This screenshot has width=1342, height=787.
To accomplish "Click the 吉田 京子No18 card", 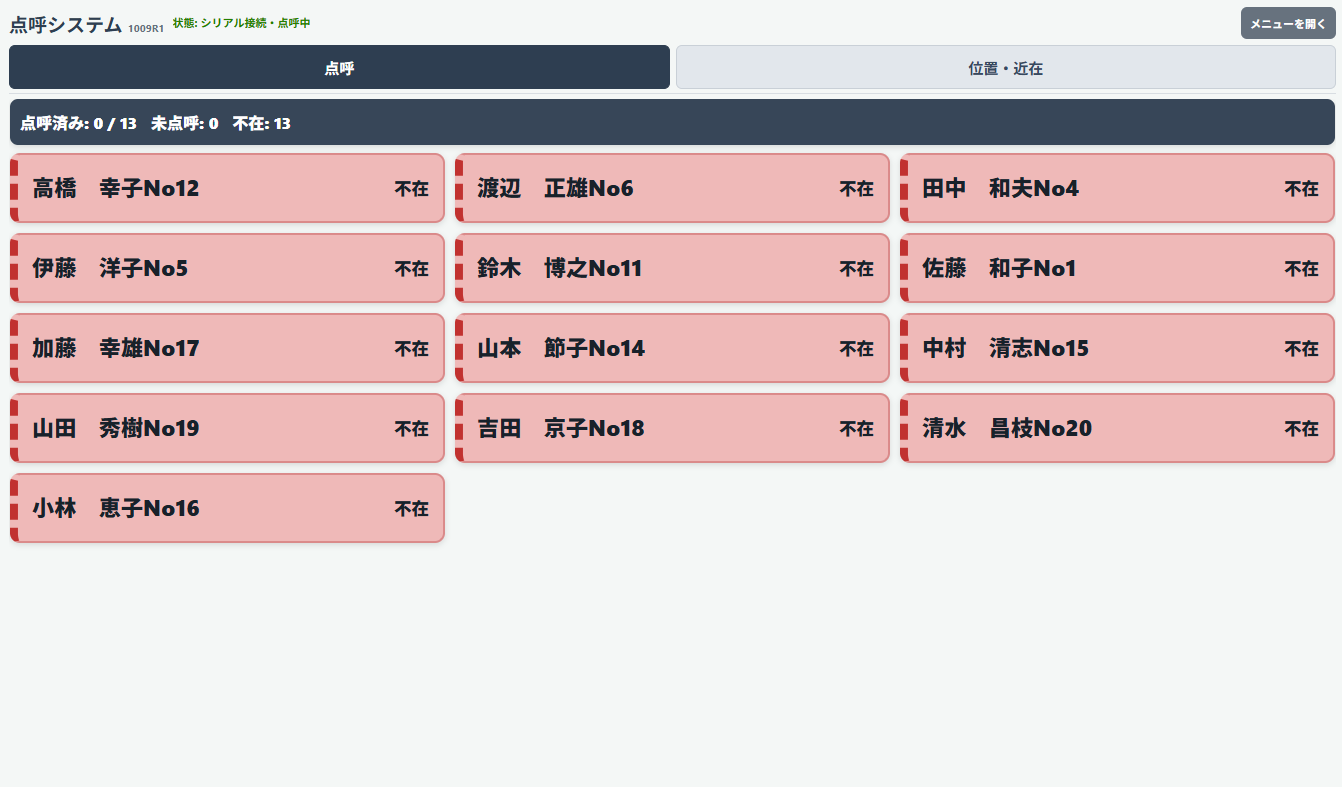I will coord(672,428).
